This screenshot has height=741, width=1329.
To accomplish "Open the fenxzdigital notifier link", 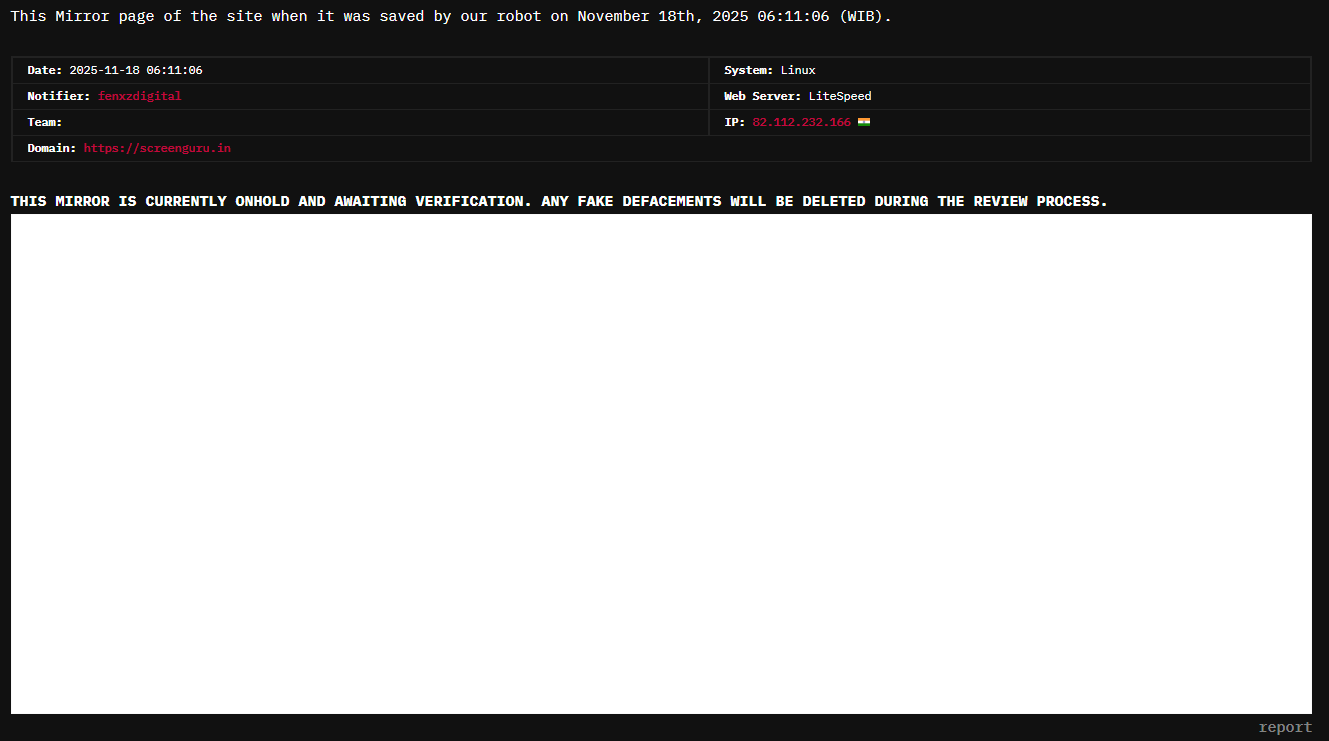I will [x=139, y=96].
